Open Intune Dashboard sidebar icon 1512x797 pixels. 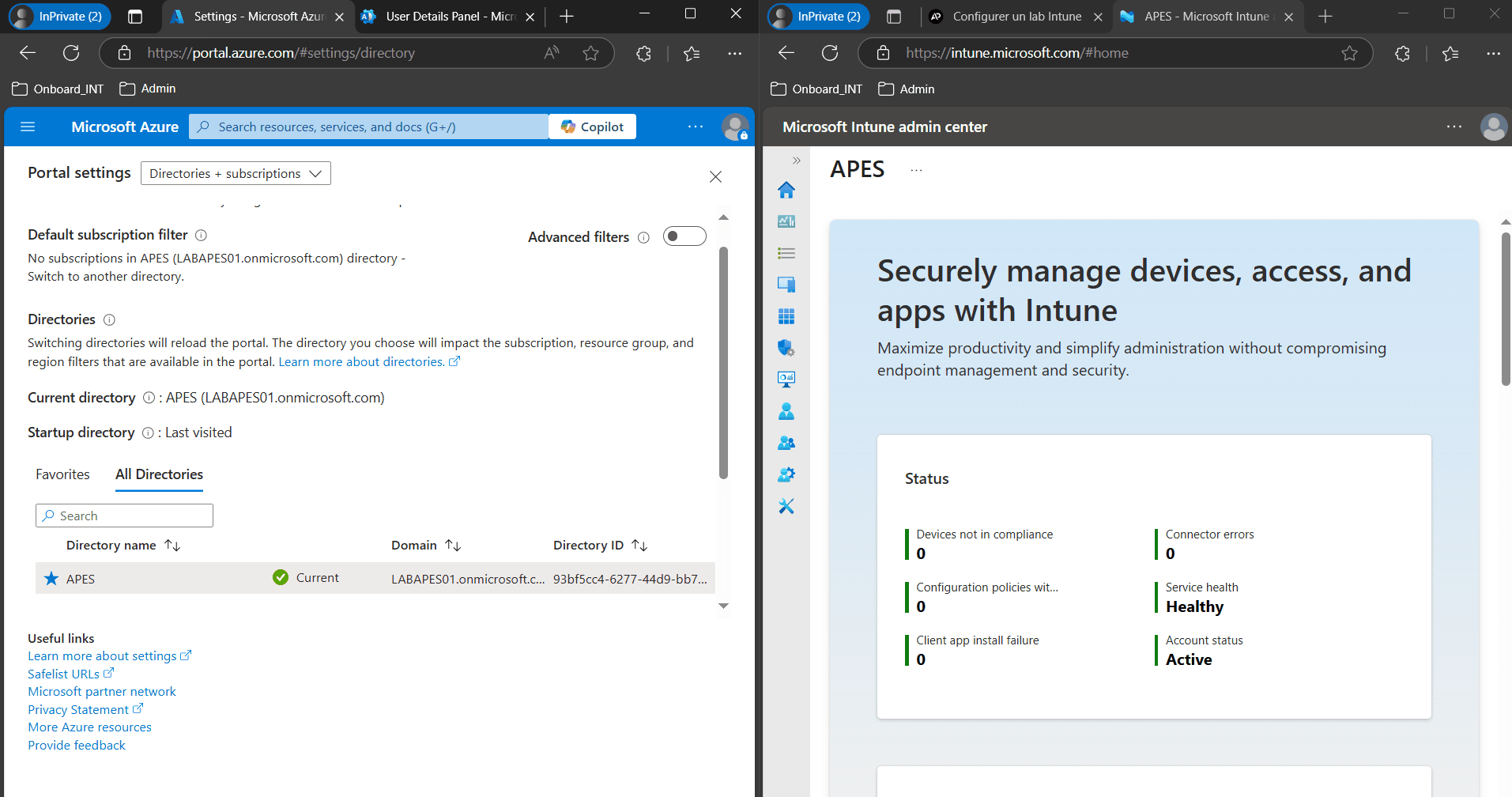(786, 221)
